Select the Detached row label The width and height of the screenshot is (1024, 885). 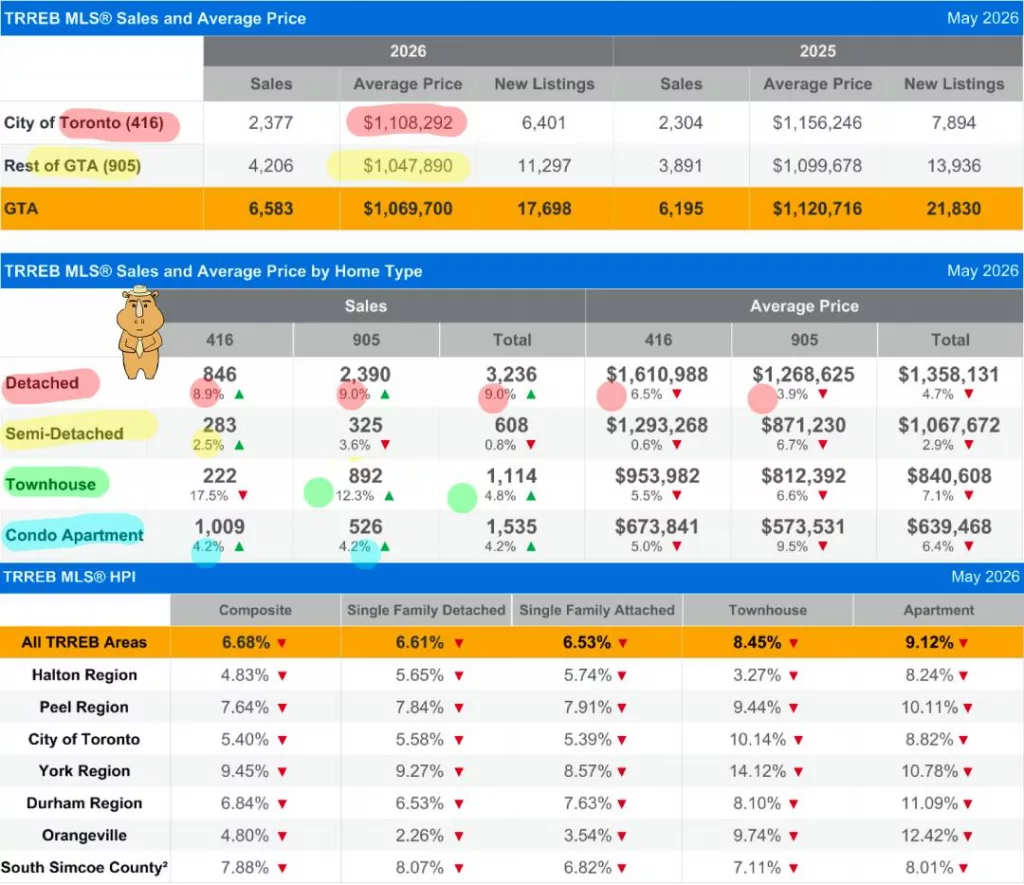42,383
